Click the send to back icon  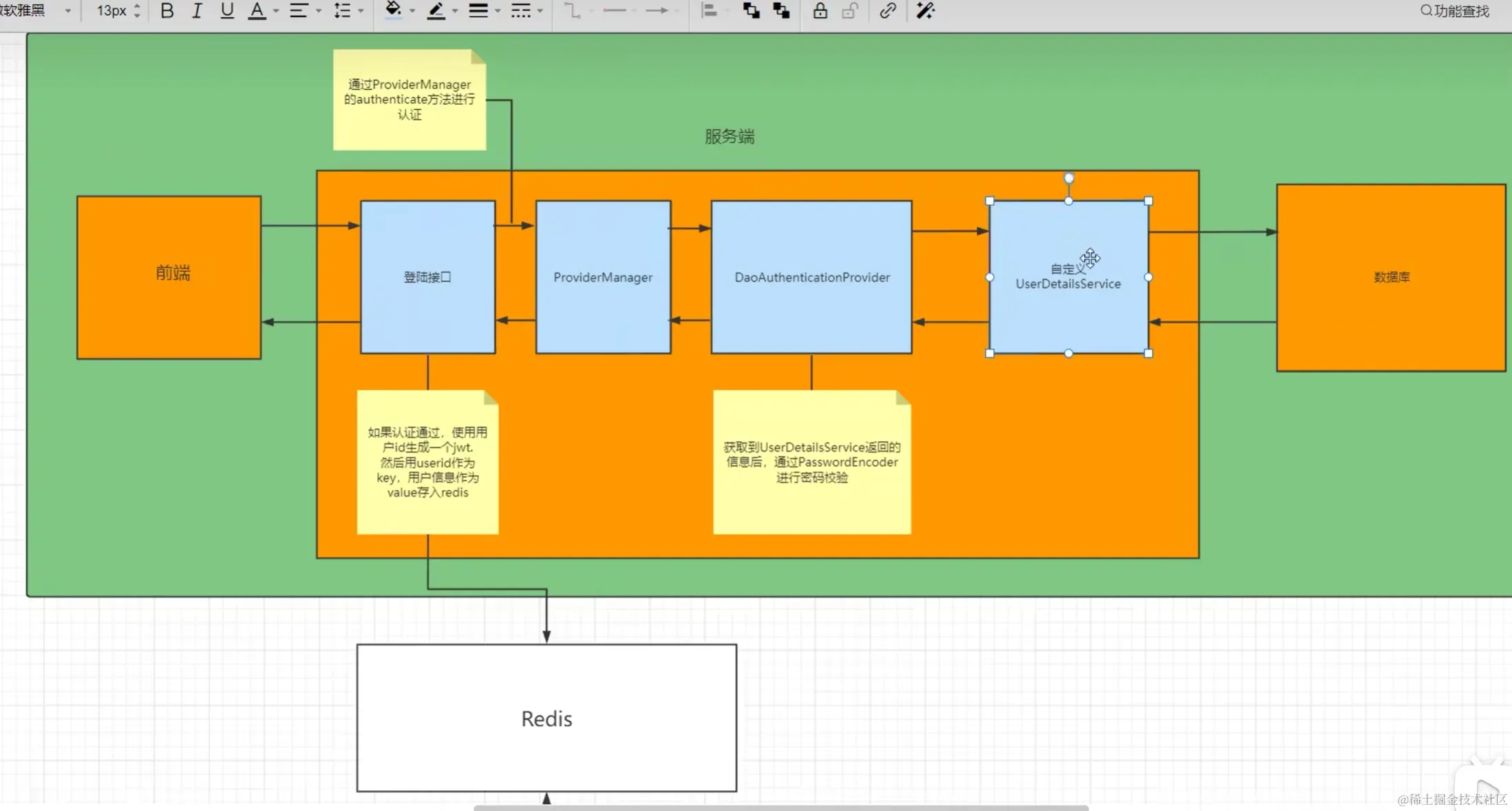[781, 11]
